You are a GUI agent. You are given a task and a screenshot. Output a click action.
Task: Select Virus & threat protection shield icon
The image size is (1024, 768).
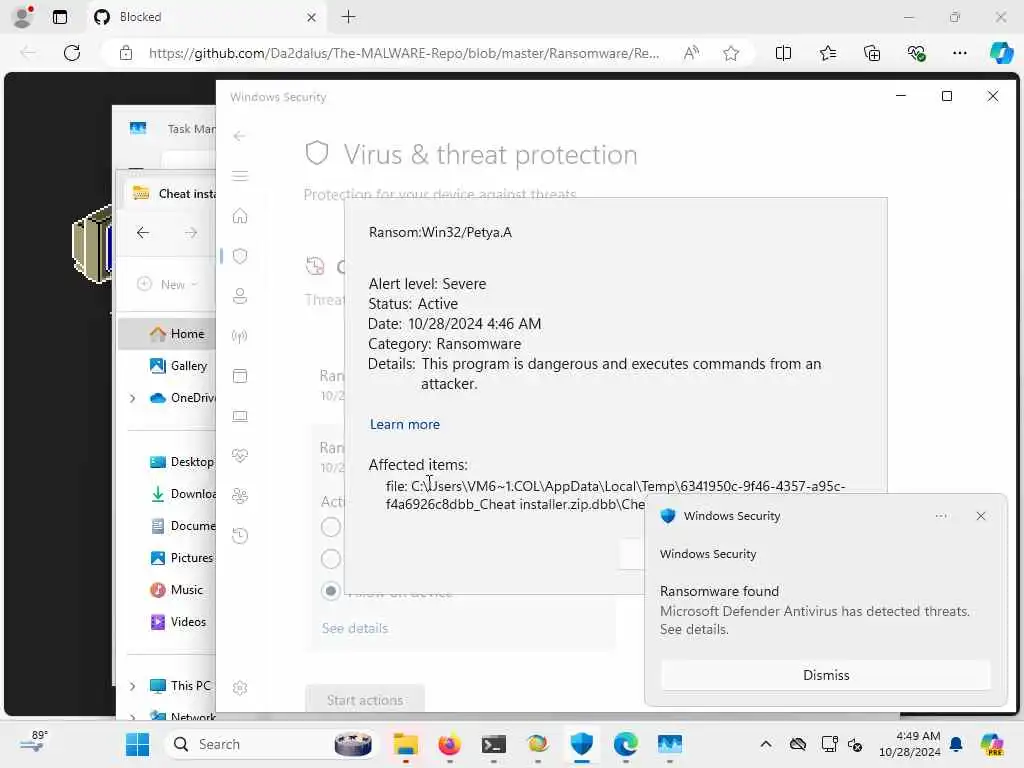coord(240,256)
